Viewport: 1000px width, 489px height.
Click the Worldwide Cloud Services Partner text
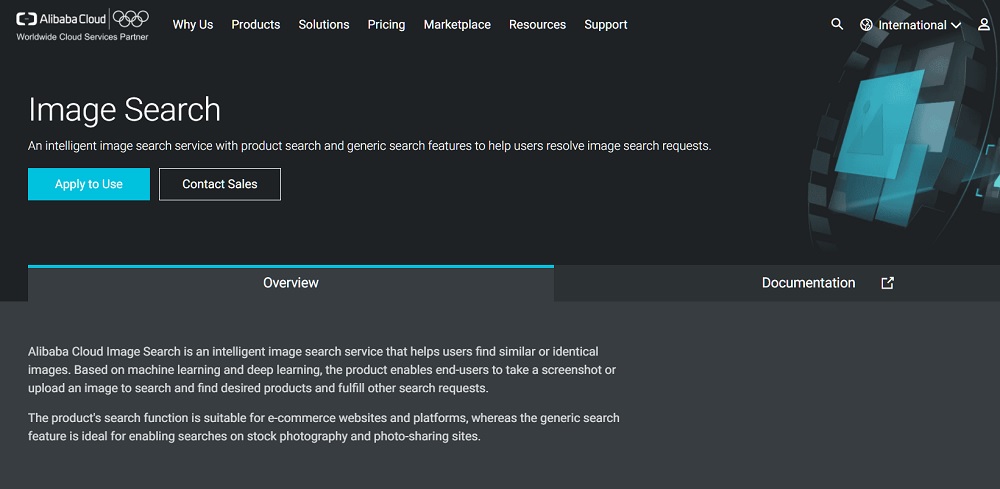pos(82,37)
